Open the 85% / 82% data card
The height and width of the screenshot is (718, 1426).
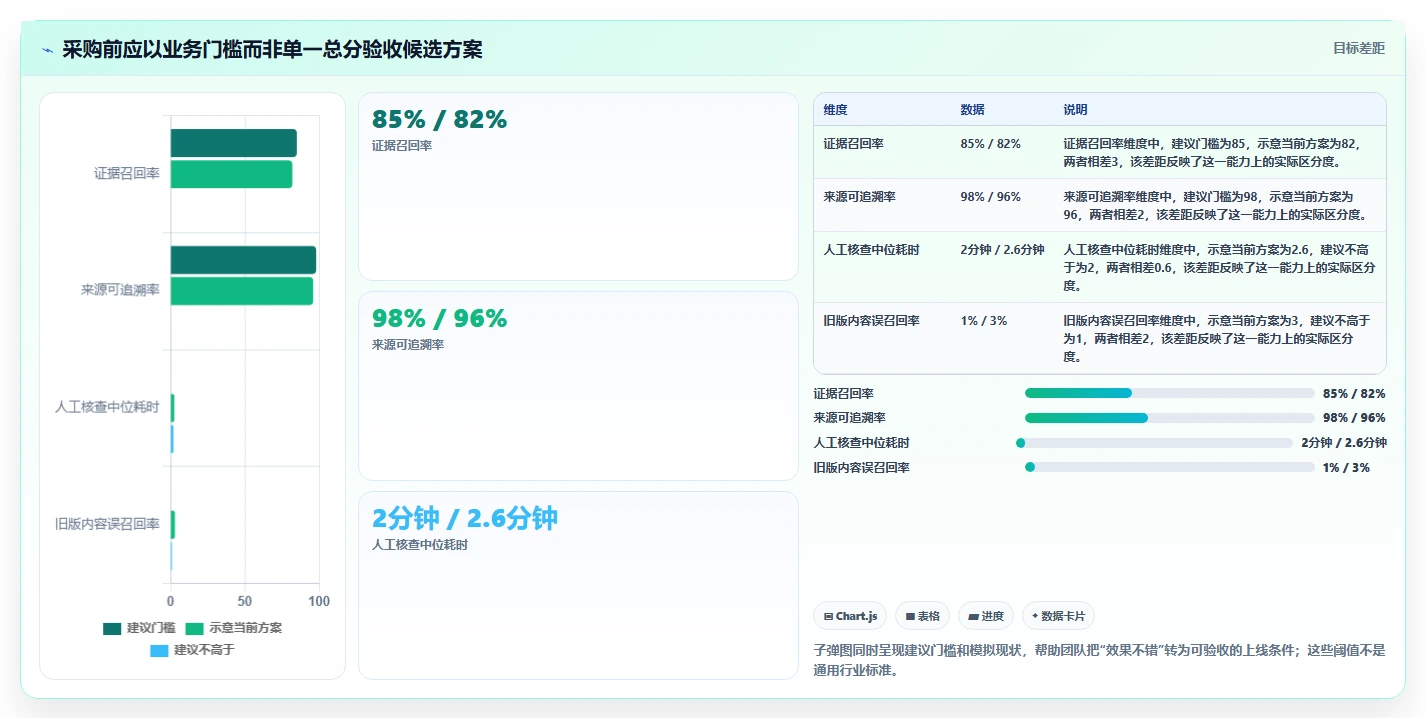click(x=578, y=186)
